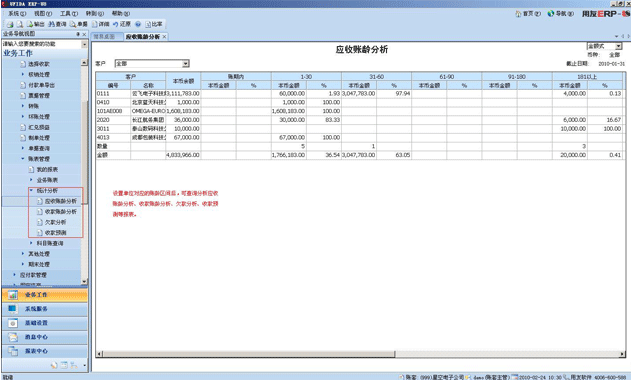Click the 首页 home button at top right

[x=528, y=14]
